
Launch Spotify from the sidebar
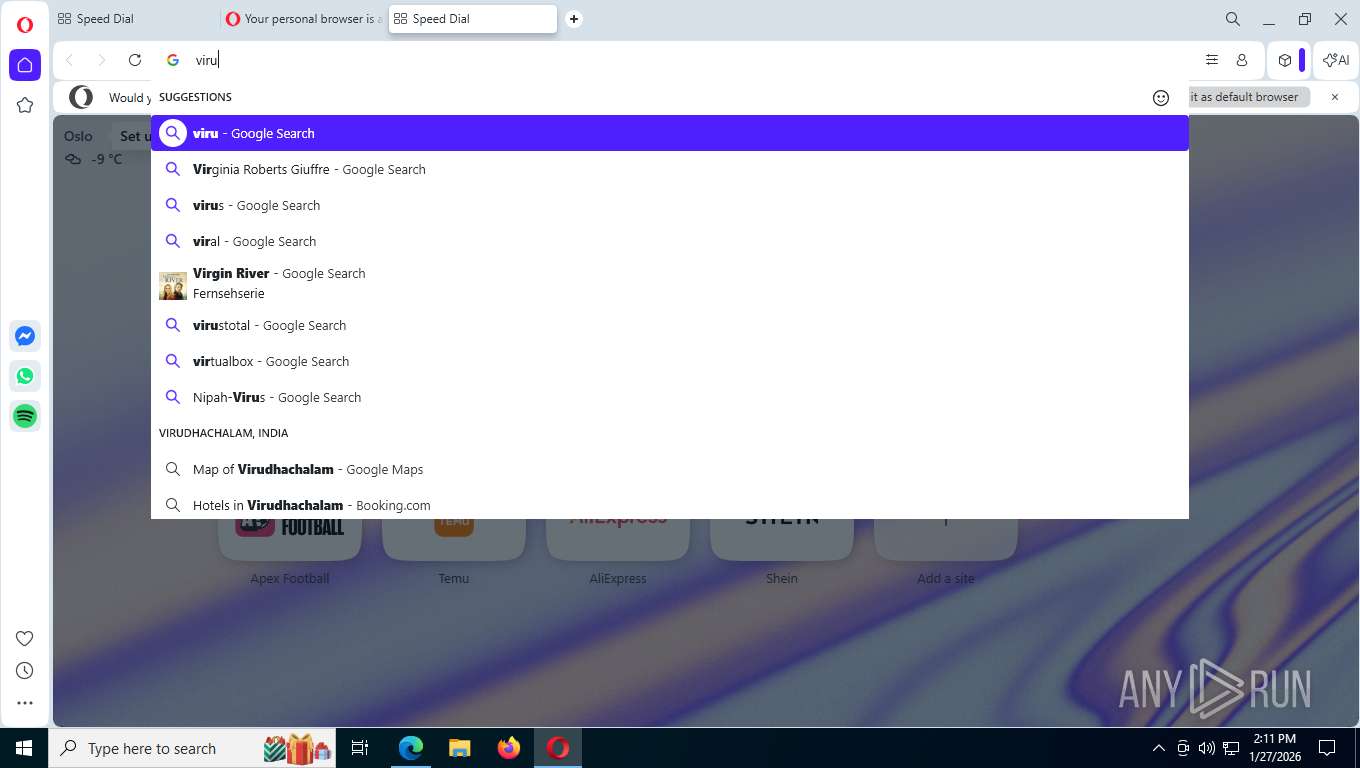pos(25,416)
